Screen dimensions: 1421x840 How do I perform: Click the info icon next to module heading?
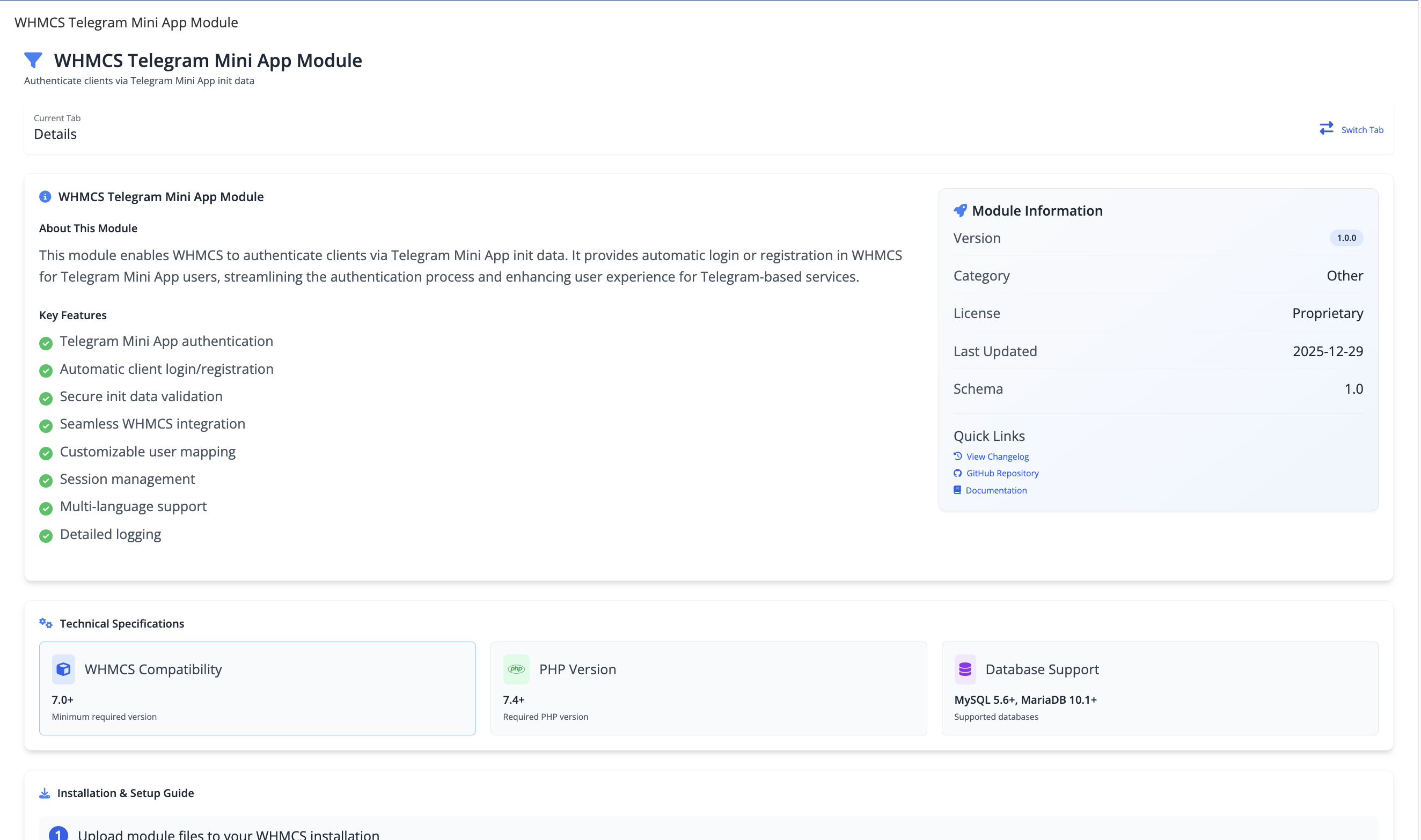[45, 197]
